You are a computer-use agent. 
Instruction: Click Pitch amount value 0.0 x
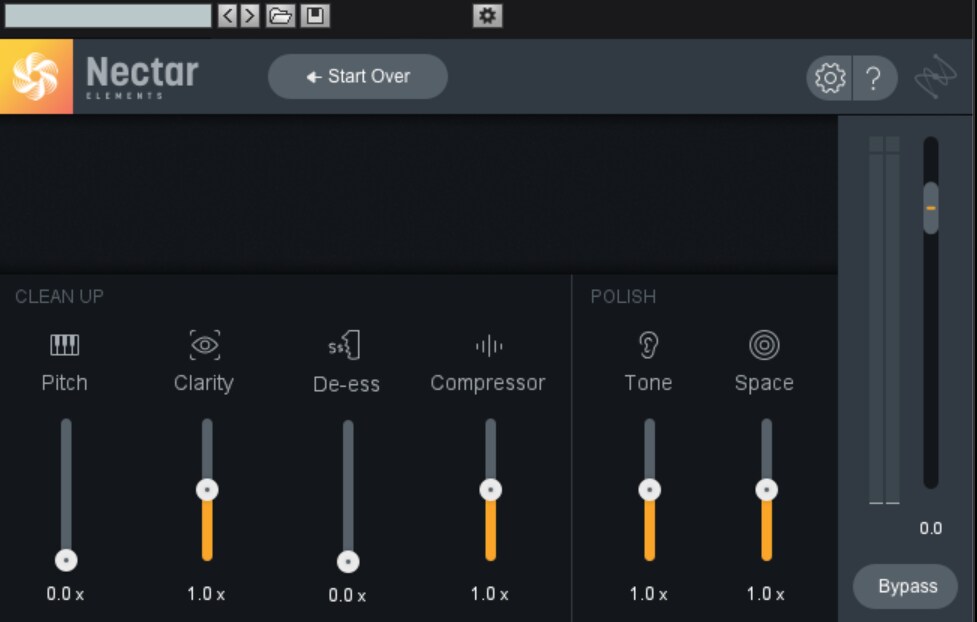pos(65,594)
